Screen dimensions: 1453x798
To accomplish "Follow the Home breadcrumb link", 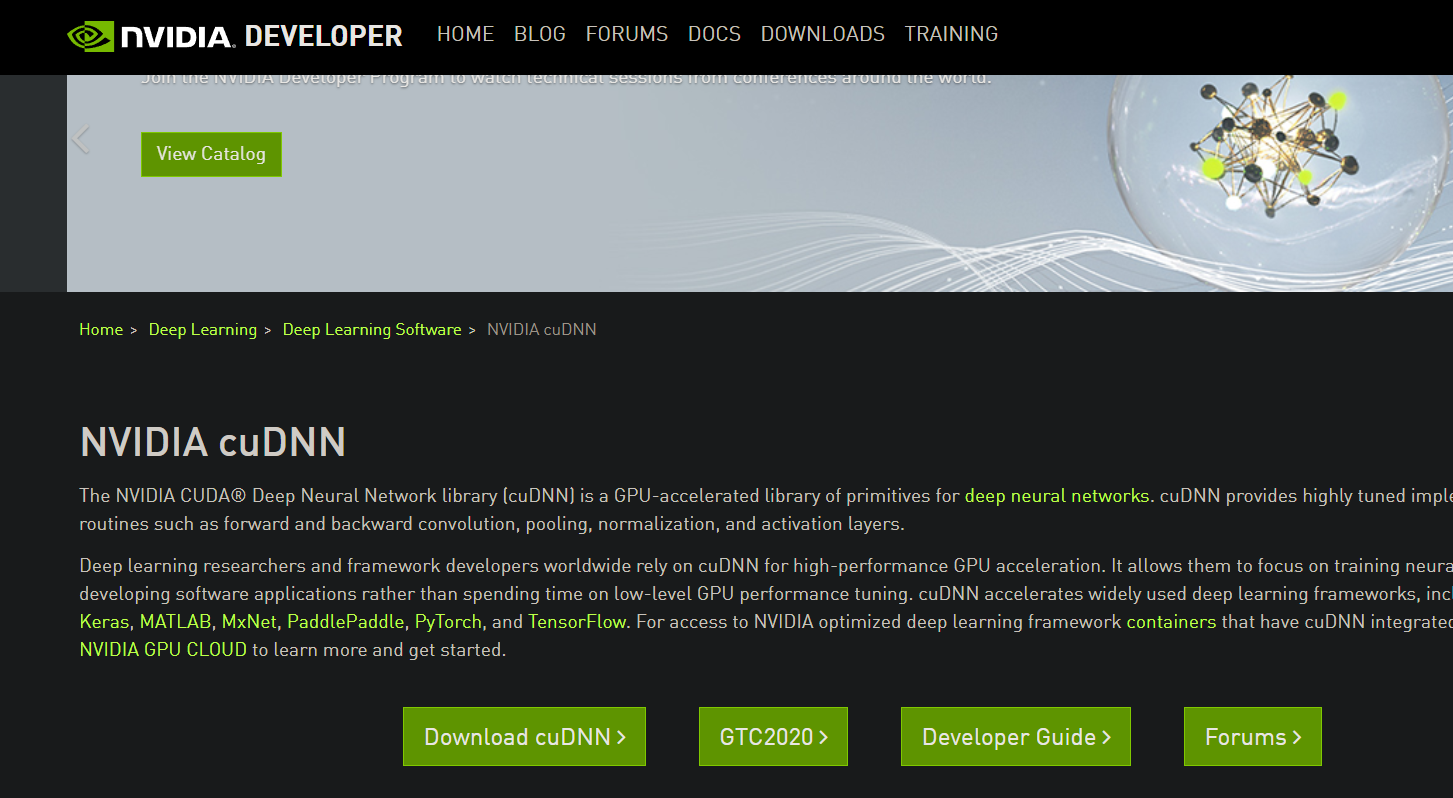I will [x=101, y=330].
